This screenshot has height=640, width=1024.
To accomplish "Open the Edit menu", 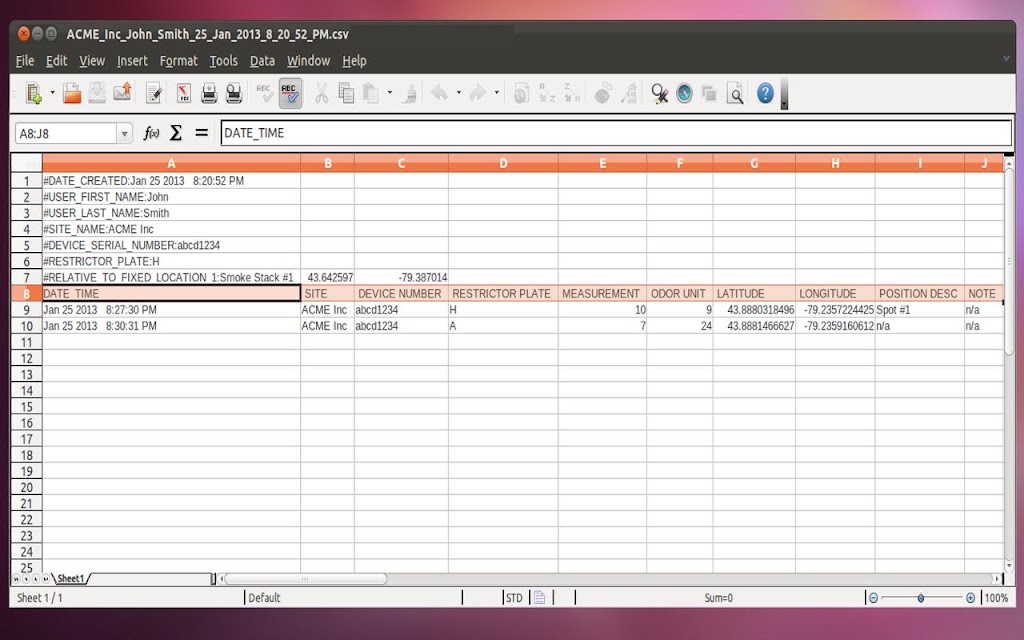I will click(56, 61).
